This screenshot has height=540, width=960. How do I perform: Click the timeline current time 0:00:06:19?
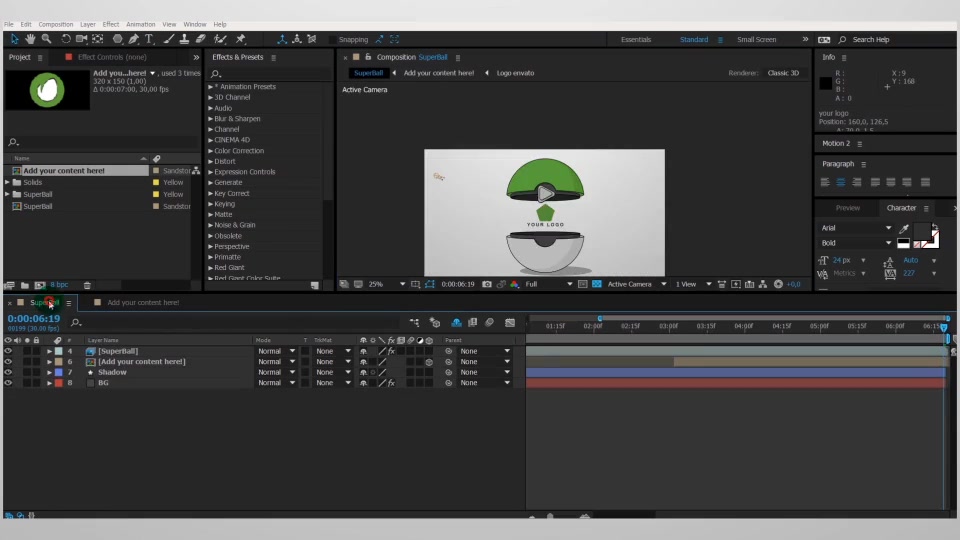[x=34, y=318]
